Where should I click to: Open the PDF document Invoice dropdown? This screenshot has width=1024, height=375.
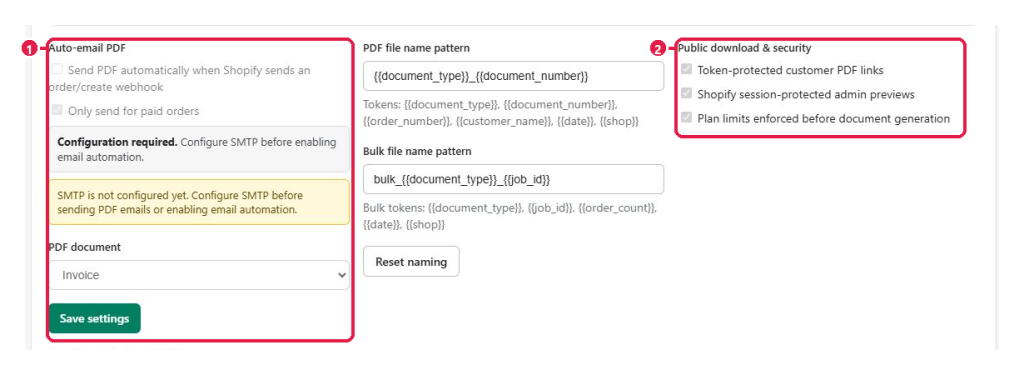click(199, 275)
